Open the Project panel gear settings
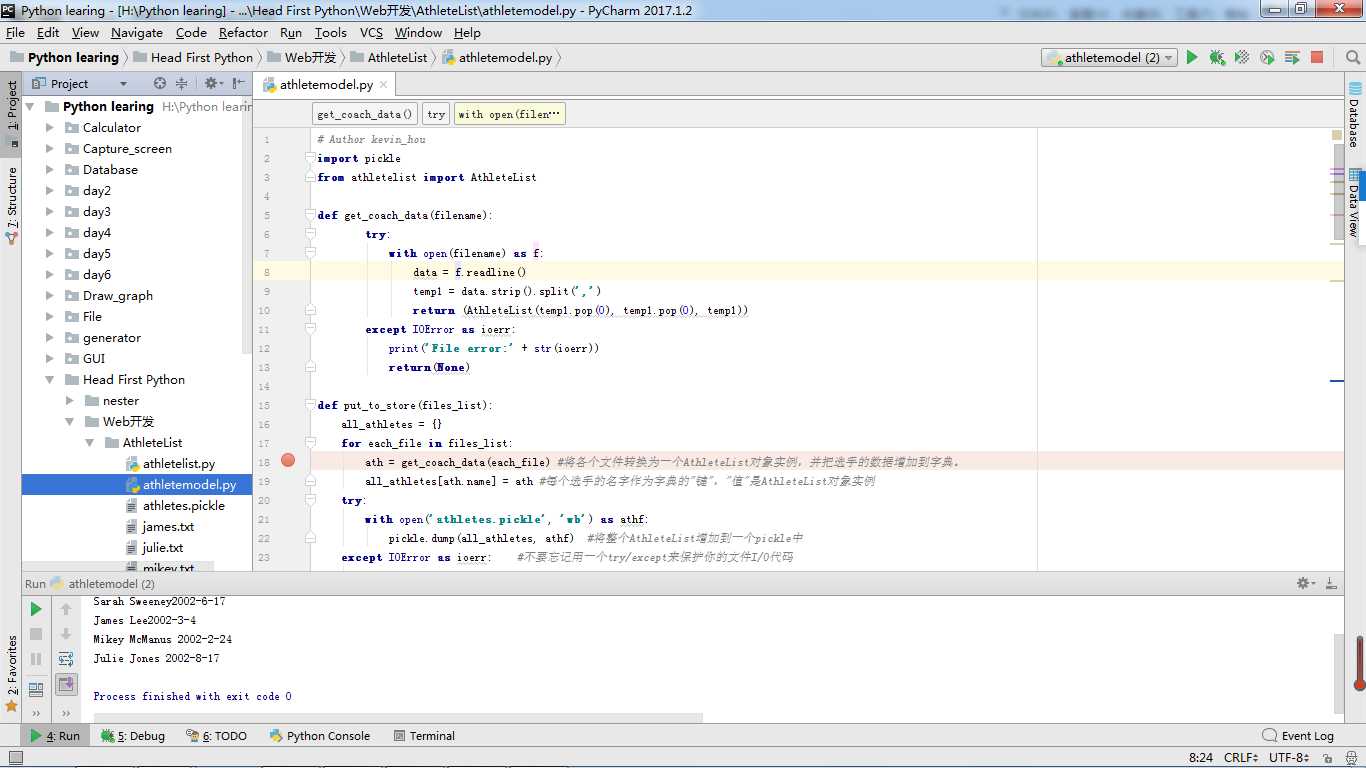The width and height of the screenshot is (1366, 768). click(212, 84)
